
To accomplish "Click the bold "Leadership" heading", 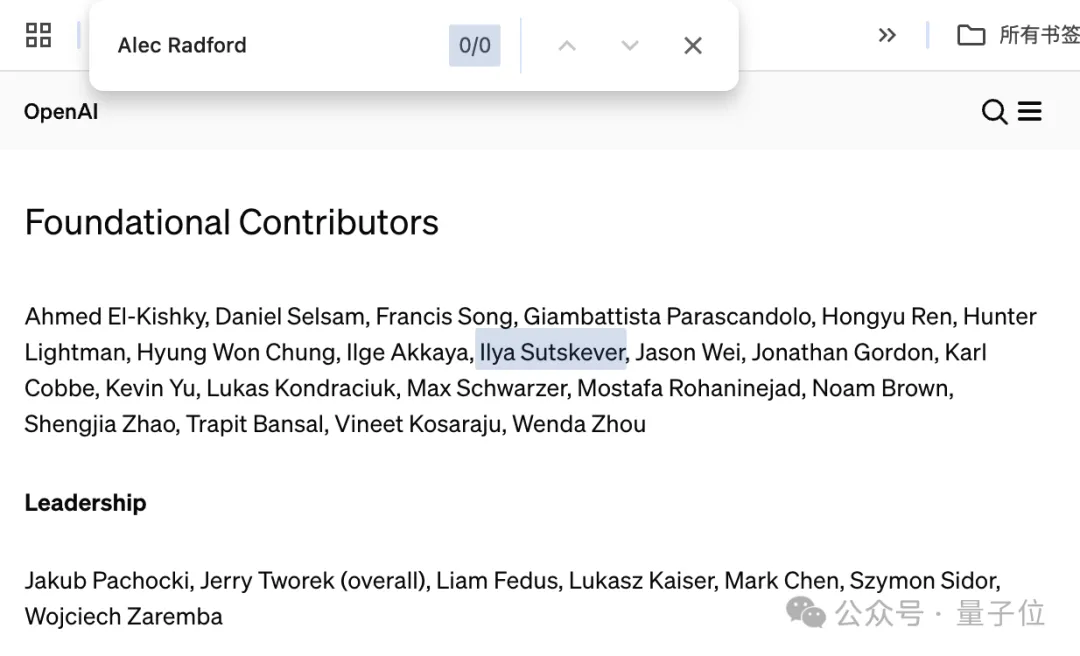I will point(85,502).
